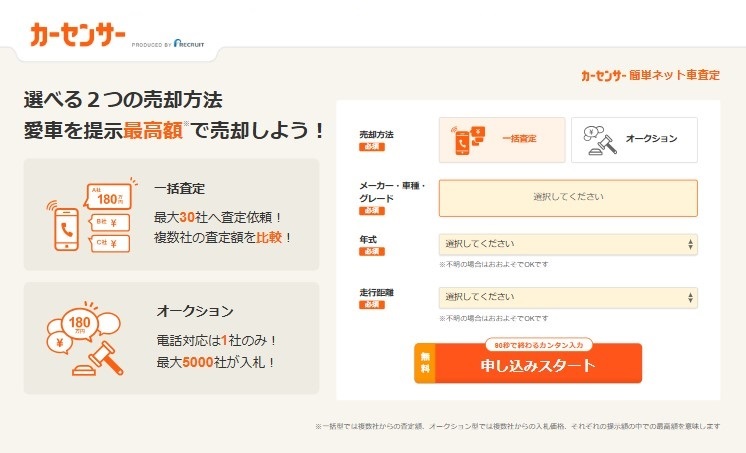Click the オークション gavel illustration on the left

[x=99, y=359]
